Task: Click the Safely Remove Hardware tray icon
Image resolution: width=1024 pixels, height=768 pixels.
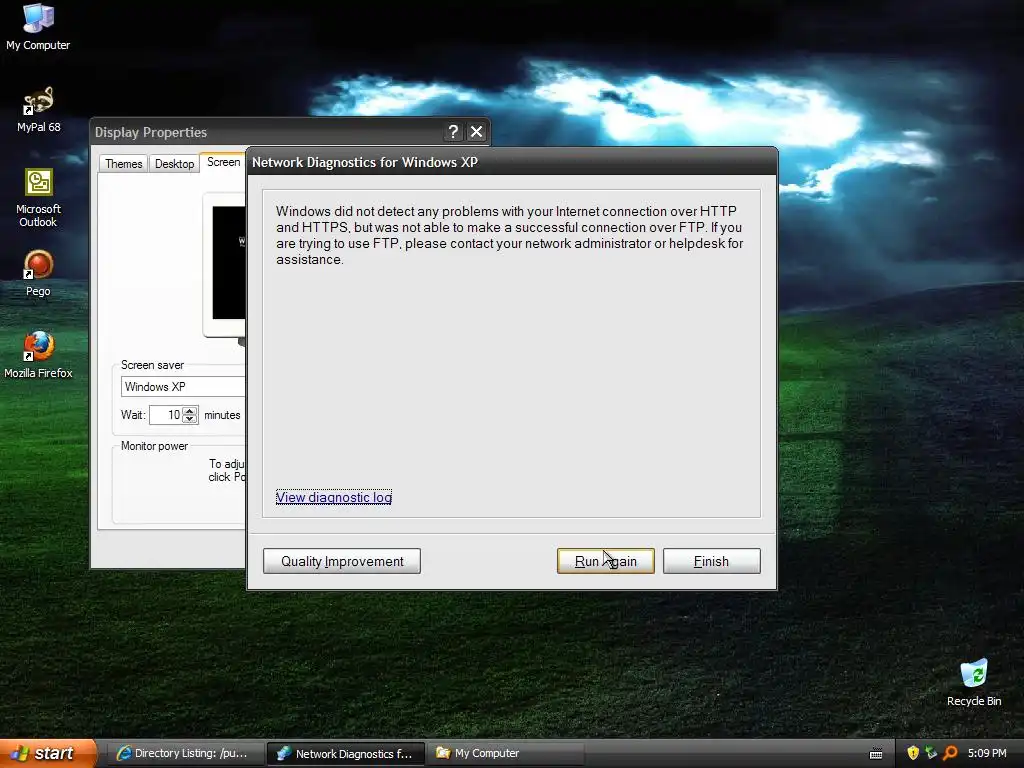Action: [x=931, y=753]
